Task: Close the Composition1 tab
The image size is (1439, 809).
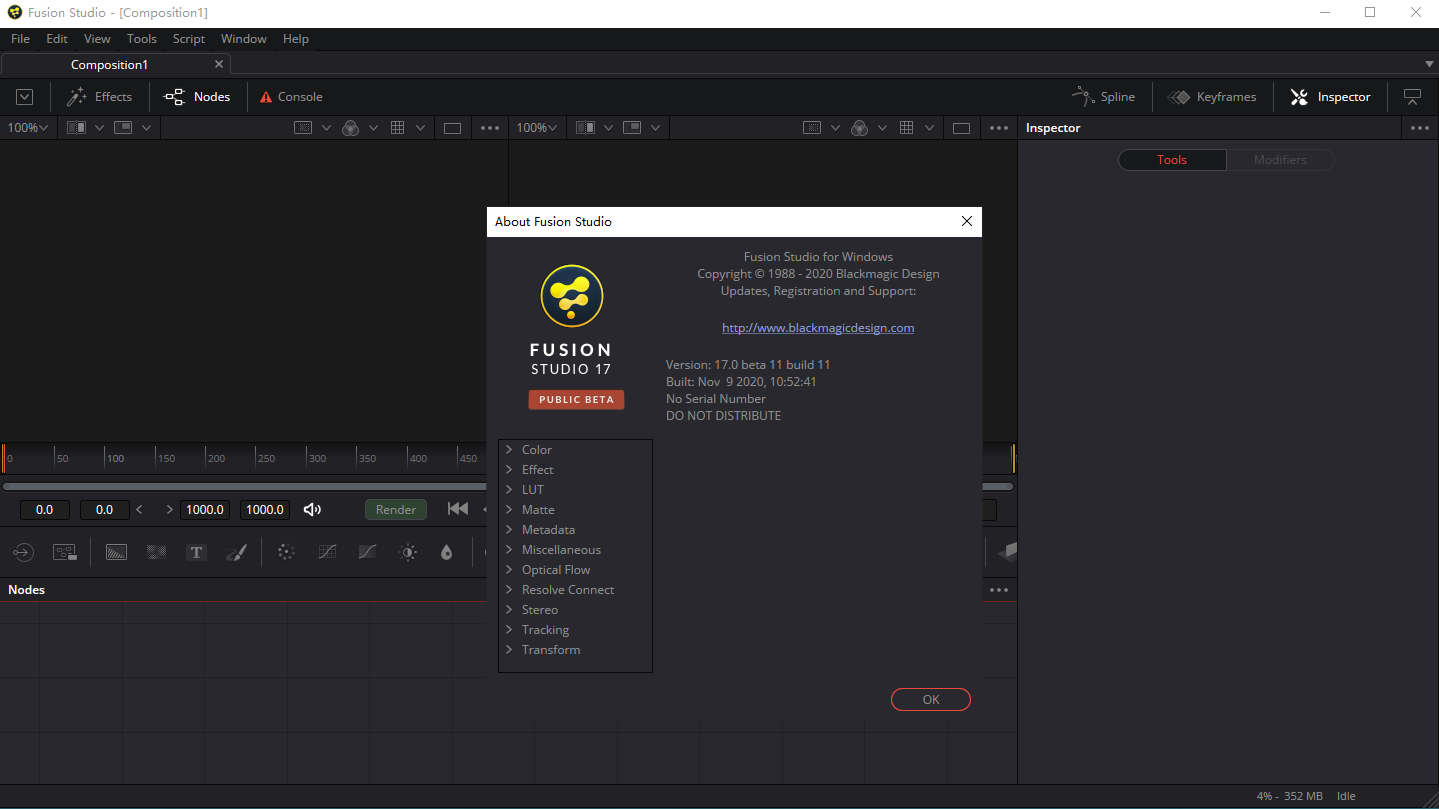Action: [x=219, y=64]
